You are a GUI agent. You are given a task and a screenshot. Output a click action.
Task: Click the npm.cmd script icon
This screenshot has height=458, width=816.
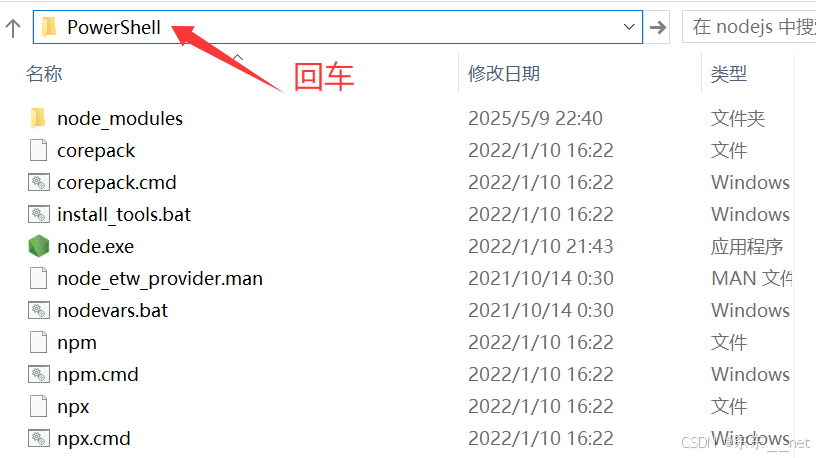point(39,374)
